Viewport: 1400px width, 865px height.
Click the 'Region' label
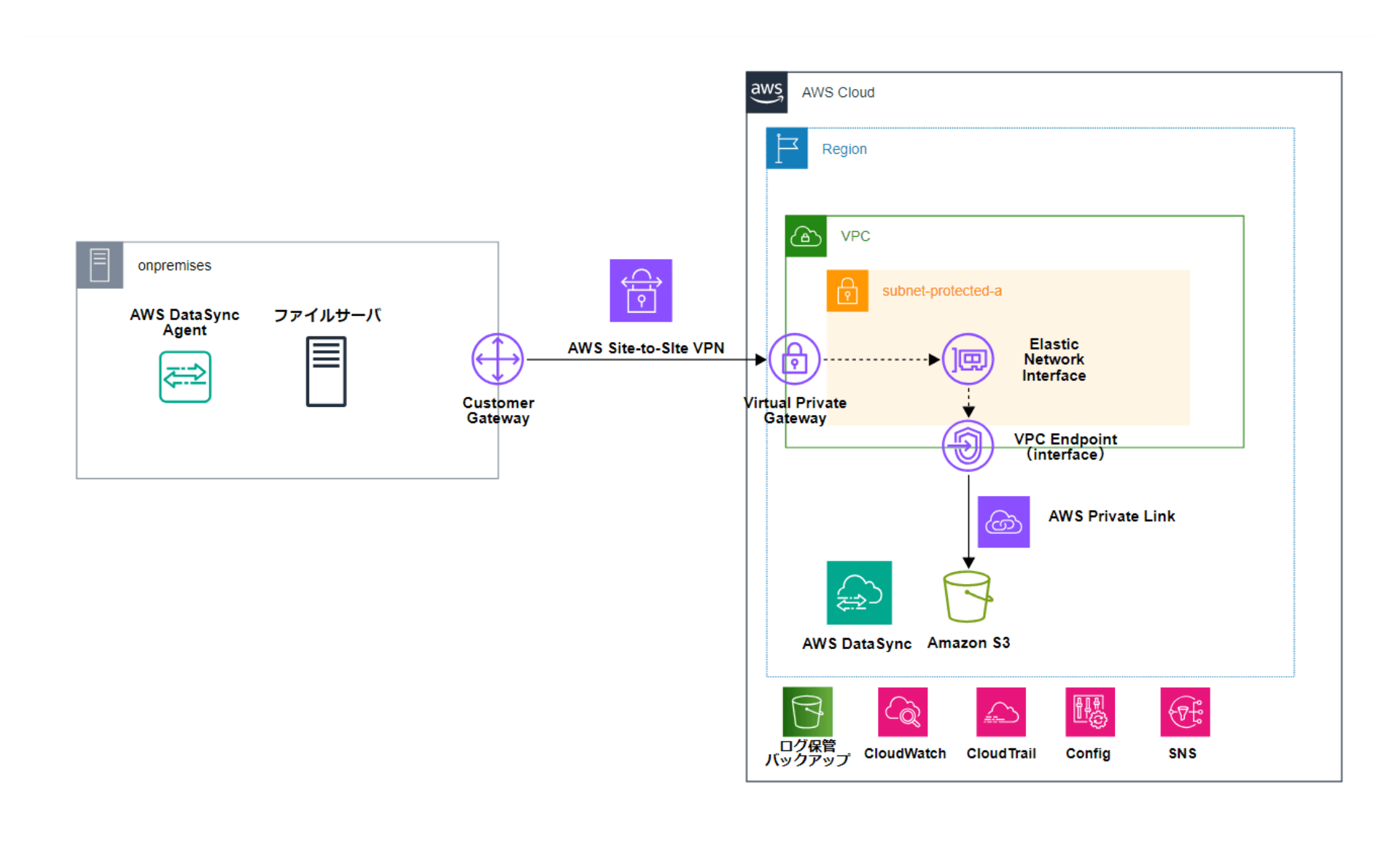pyautogui.click(x=844, y=149)
